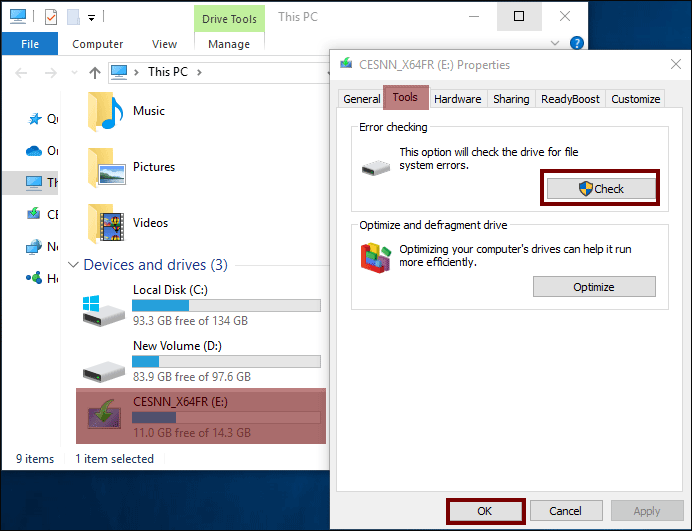Viewport: 692px width, 531px height.
Task: Click the Properties title bar drive icon
Action: [346, 64]
